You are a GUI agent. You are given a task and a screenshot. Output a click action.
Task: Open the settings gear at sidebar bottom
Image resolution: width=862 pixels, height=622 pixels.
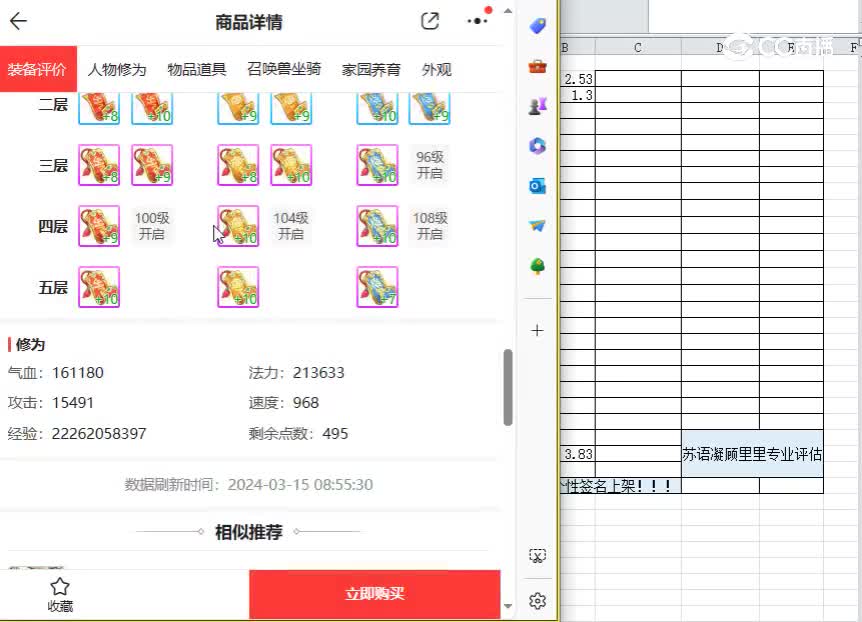tap(537, 600)
